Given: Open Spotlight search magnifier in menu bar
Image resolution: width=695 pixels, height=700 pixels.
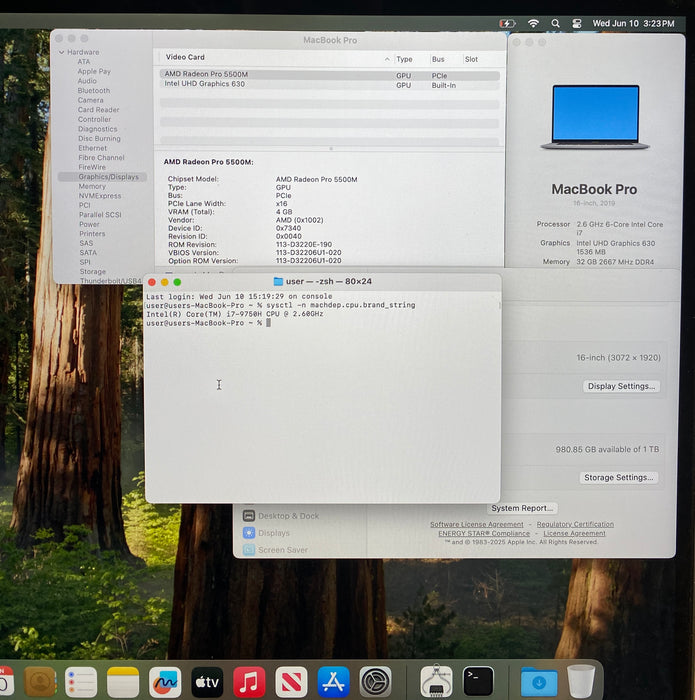Looking at the screenshot, I should pyautogui.click(x=555, y=23).
